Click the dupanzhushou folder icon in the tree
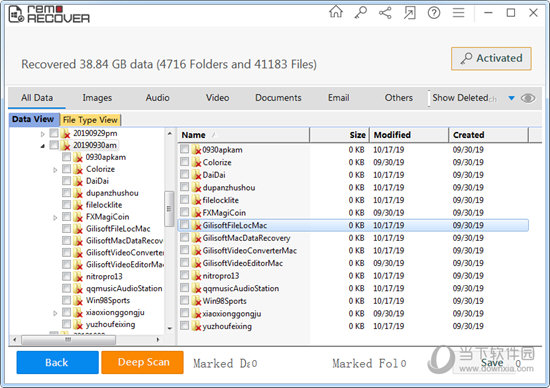Viewport: 550px width, 388px height. (78, 193)
